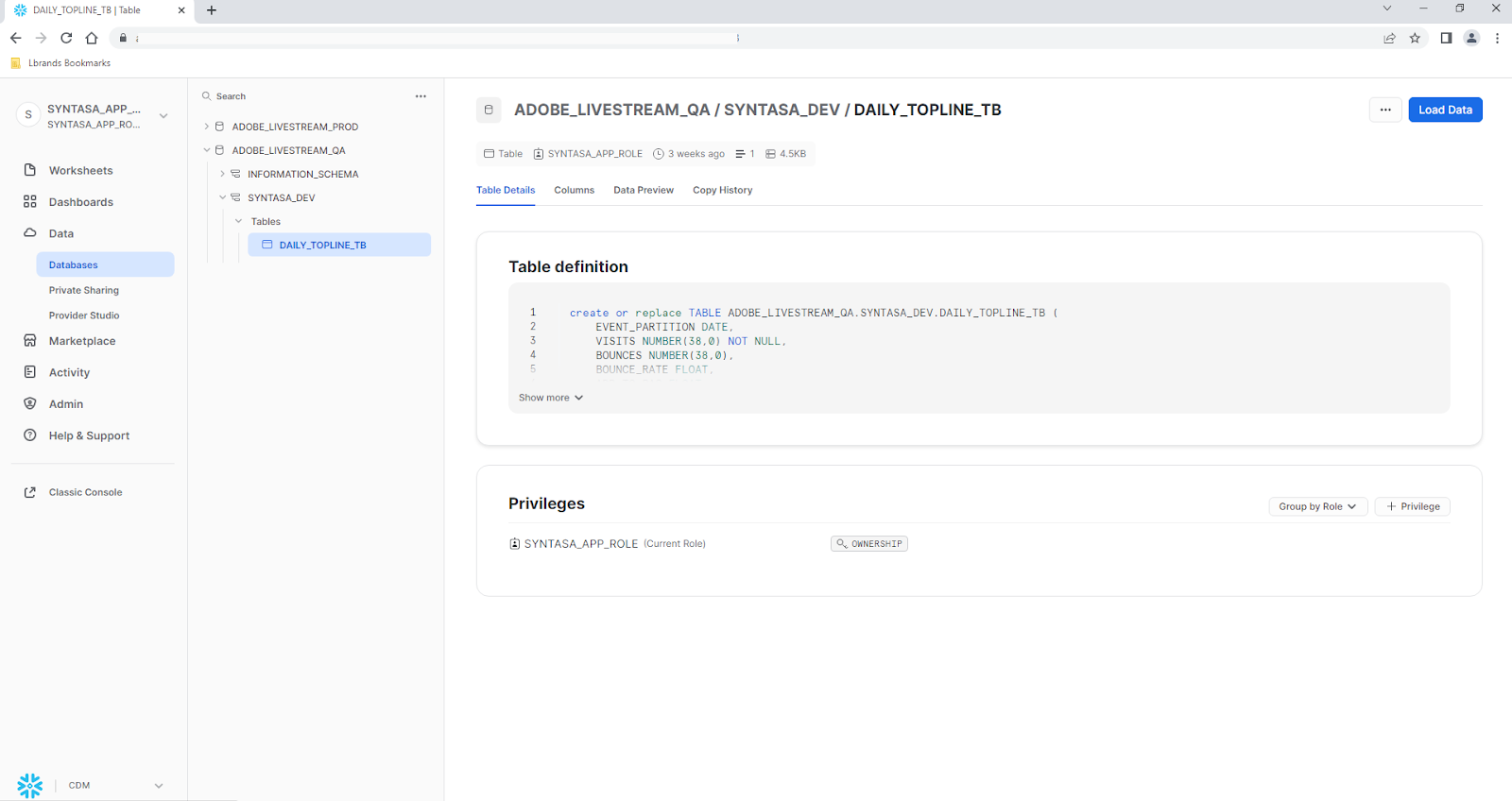1512x801 pixels.
Task: Click the Snowflake logo icon
Action: point(30,785)
